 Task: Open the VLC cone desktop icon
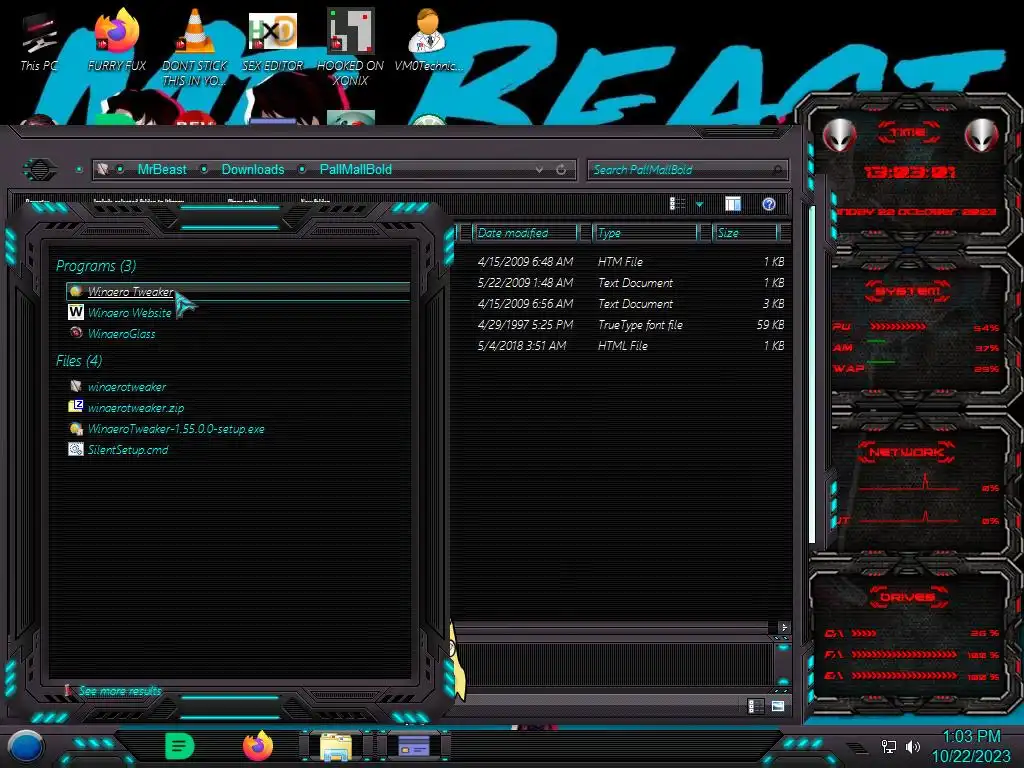(x=194, y=47)
